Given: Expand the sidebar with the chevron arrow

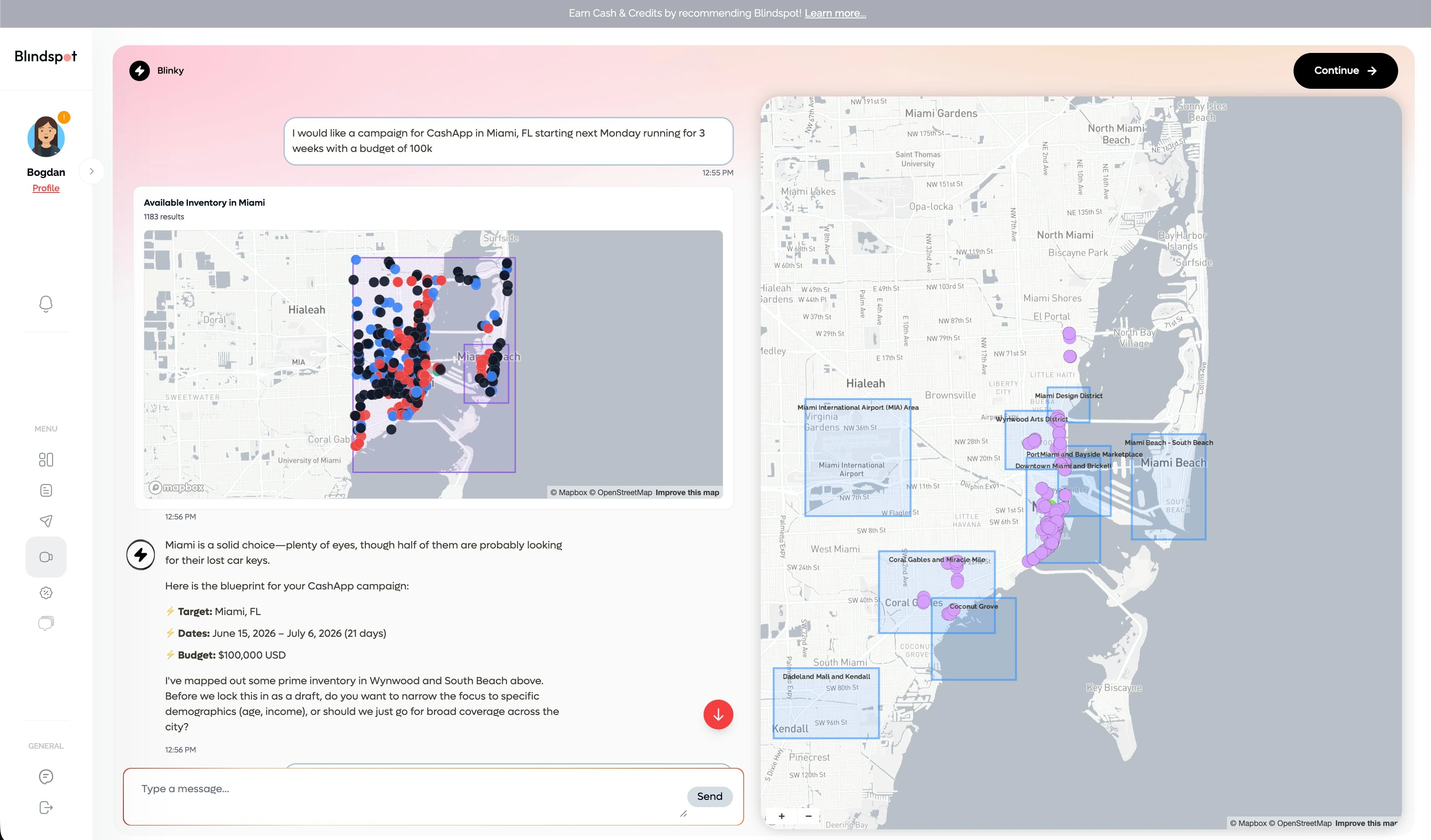Looking at the screenshot, I should tap(91, 171).
